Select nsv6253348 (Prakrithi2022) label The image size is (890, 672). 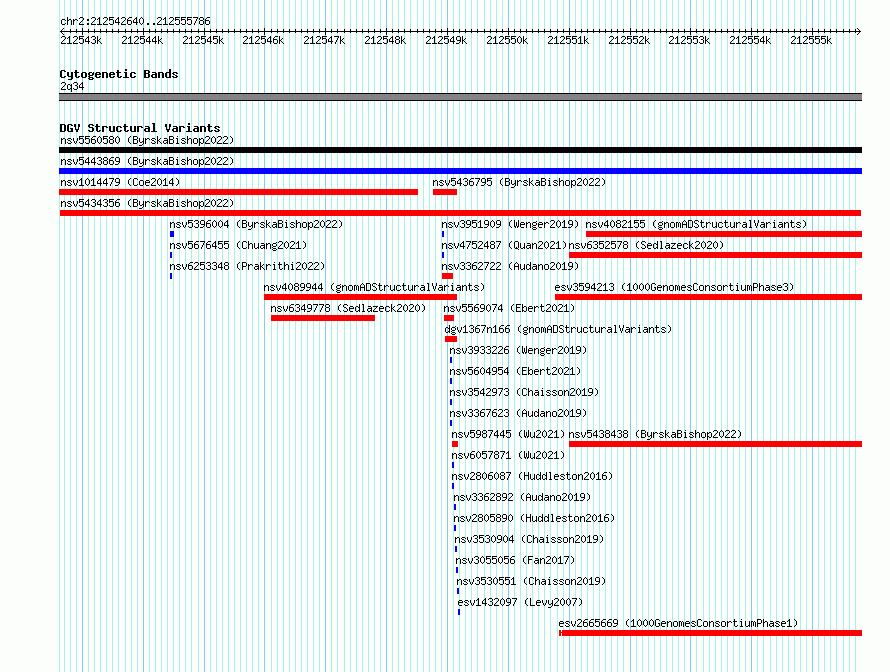247,266
